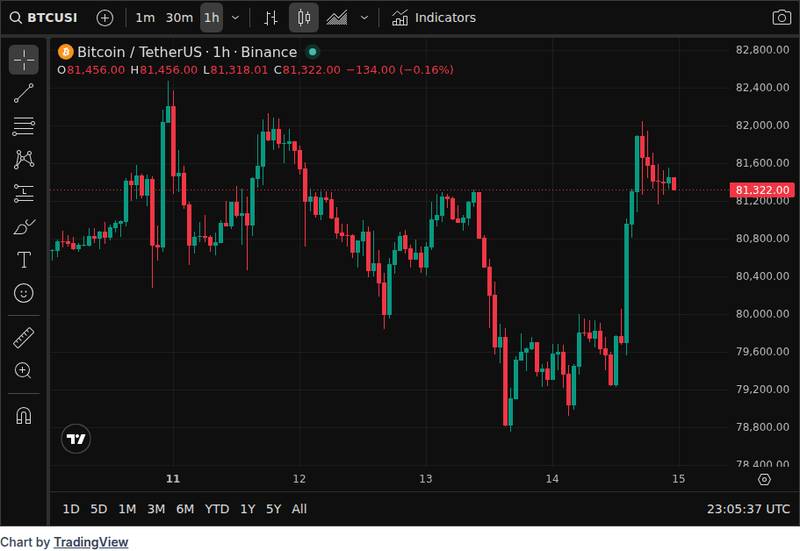
Task: Open the BTCUSDT symbol search
Action: coord(44,18)
